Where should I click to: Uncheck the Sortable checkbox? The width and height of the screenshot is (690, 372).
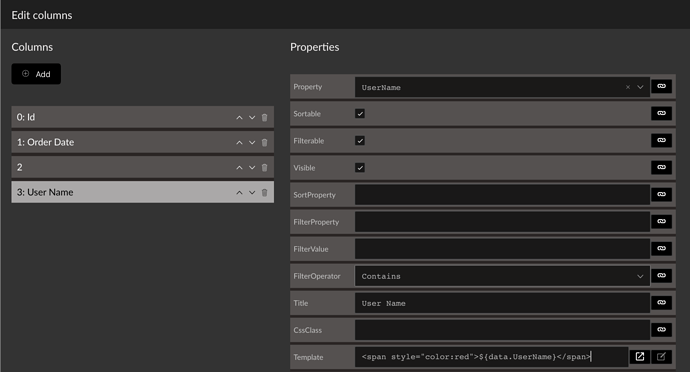click(x=360, y=114)
